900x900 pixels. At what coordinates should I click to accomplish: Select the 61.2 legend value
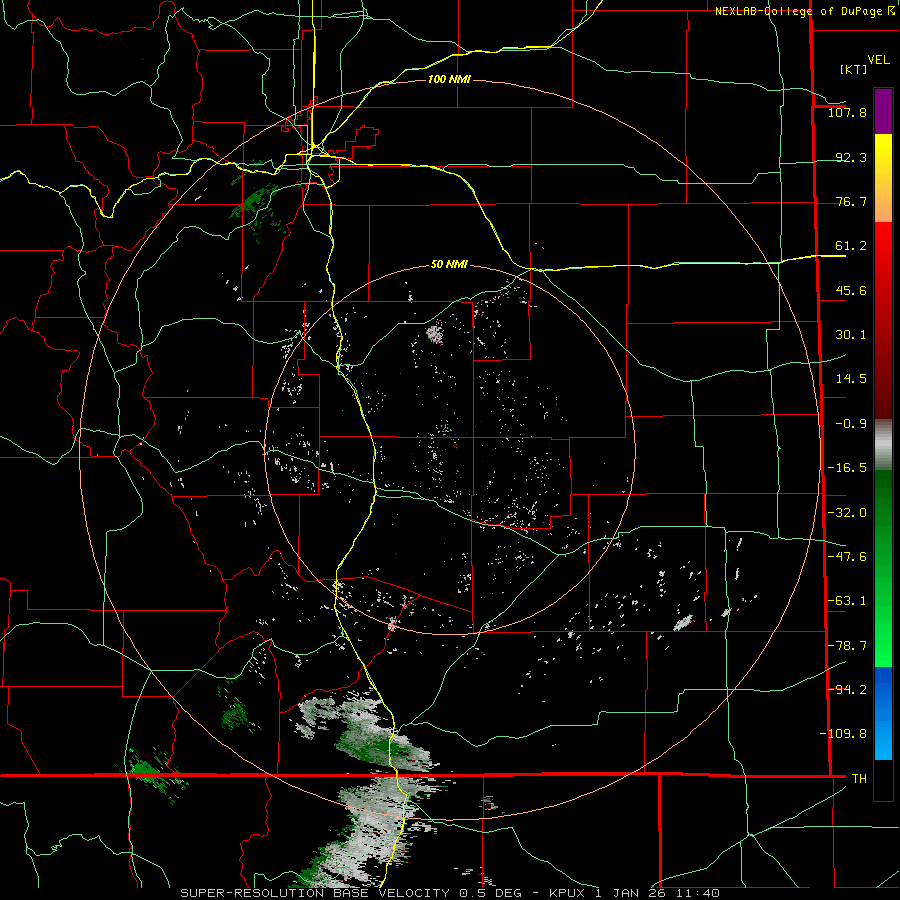click(x=851, y=246)
